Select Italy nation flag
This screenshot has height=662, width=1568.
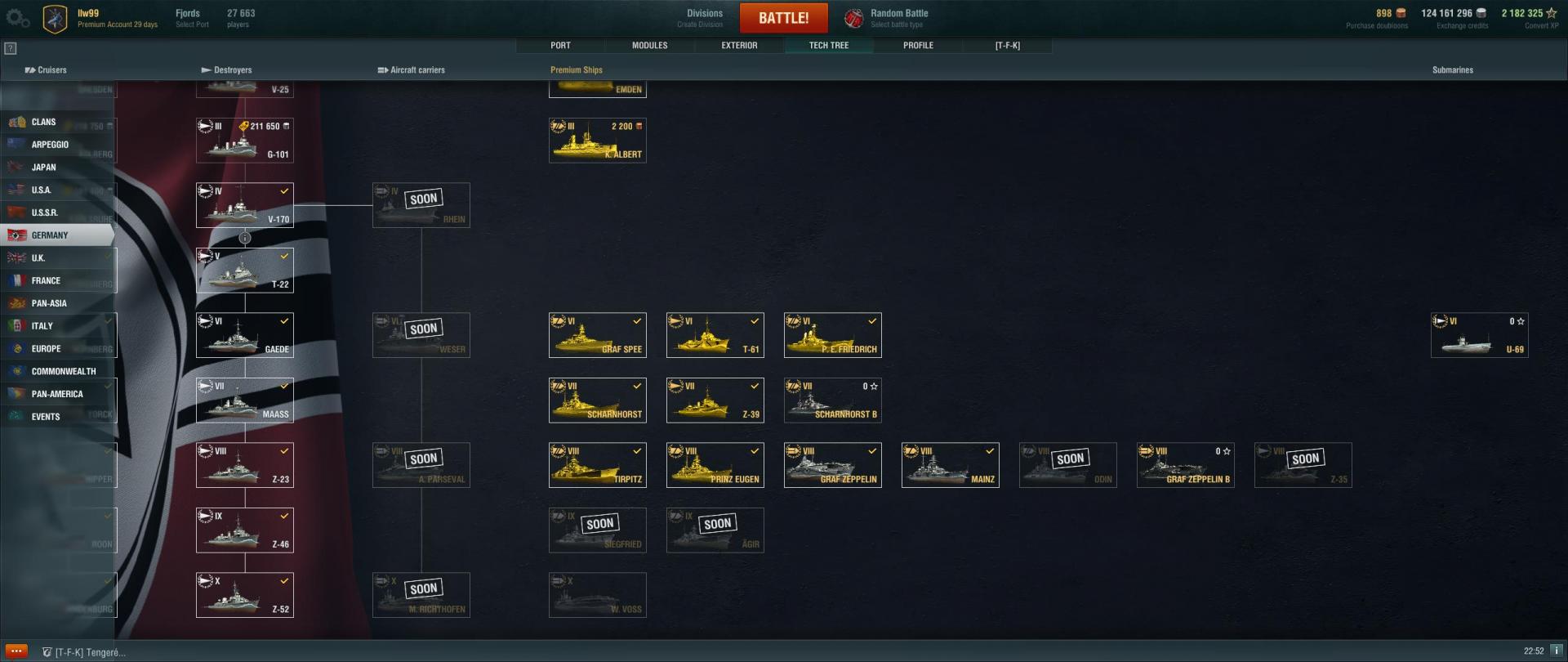(x=16, y=325)
